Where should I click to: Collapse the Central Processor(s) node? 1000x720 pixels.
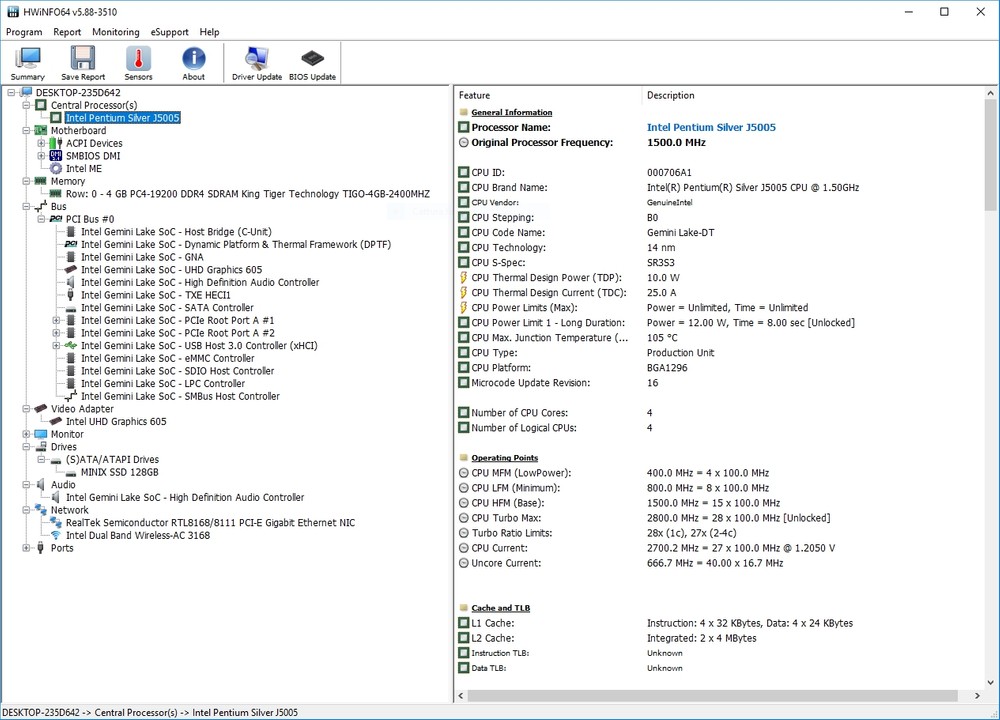[x=26, y=105]
